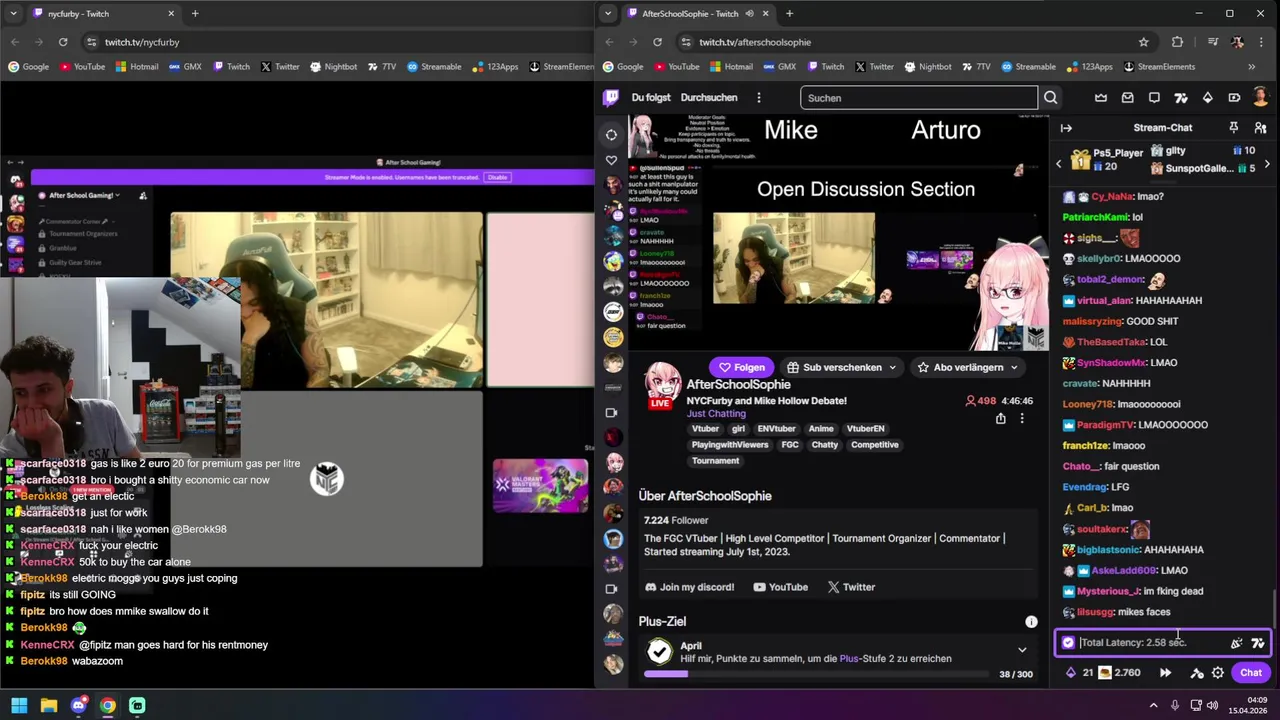Click the top target icon in left sidebar
1280x720 pixels.
(611, 135)
